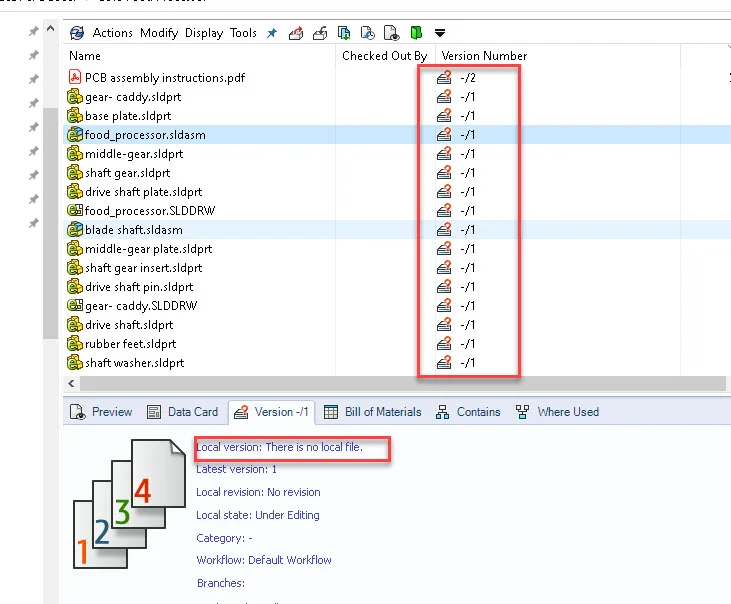The image size is (731, 604).
Task: Click the Check Out toolbar icon
Action: [x=296, y=33]
